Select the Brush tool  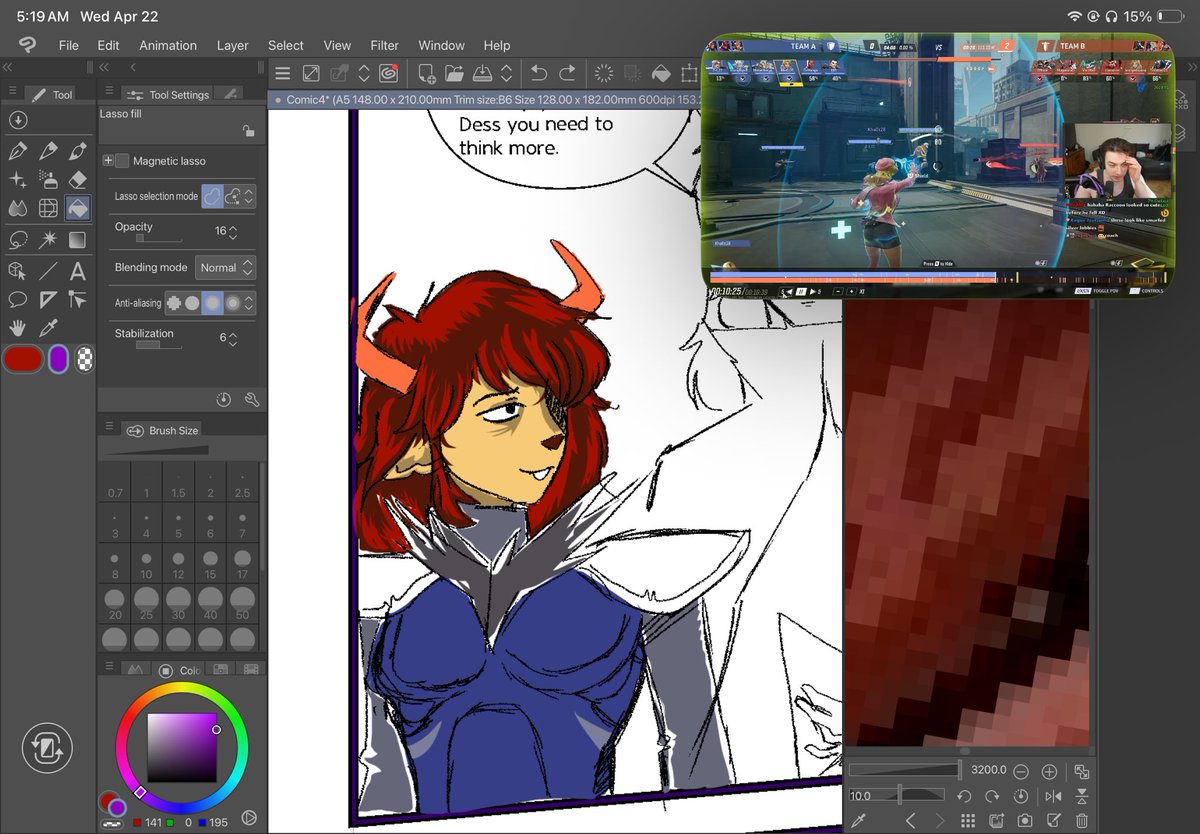click(77, 151)
